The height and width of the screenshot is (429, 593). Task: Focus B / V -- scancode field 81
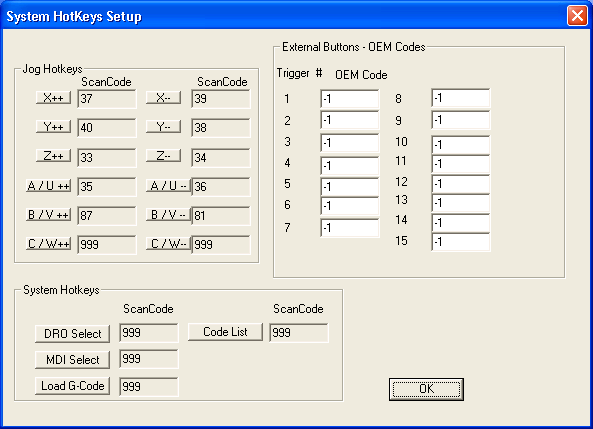point(221,216)
